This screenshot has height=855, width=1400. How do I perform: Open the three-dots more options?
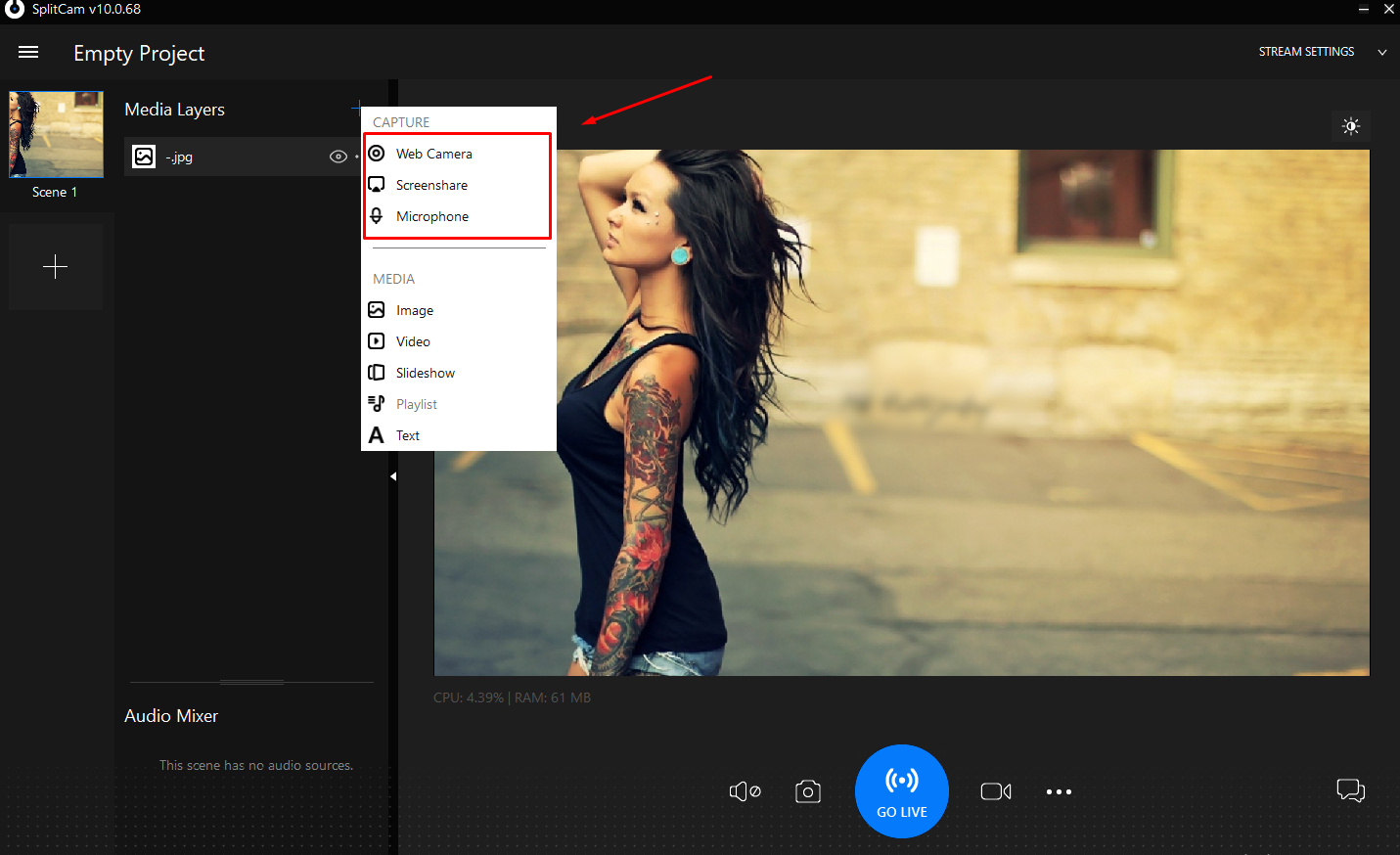pos(1059,791)
